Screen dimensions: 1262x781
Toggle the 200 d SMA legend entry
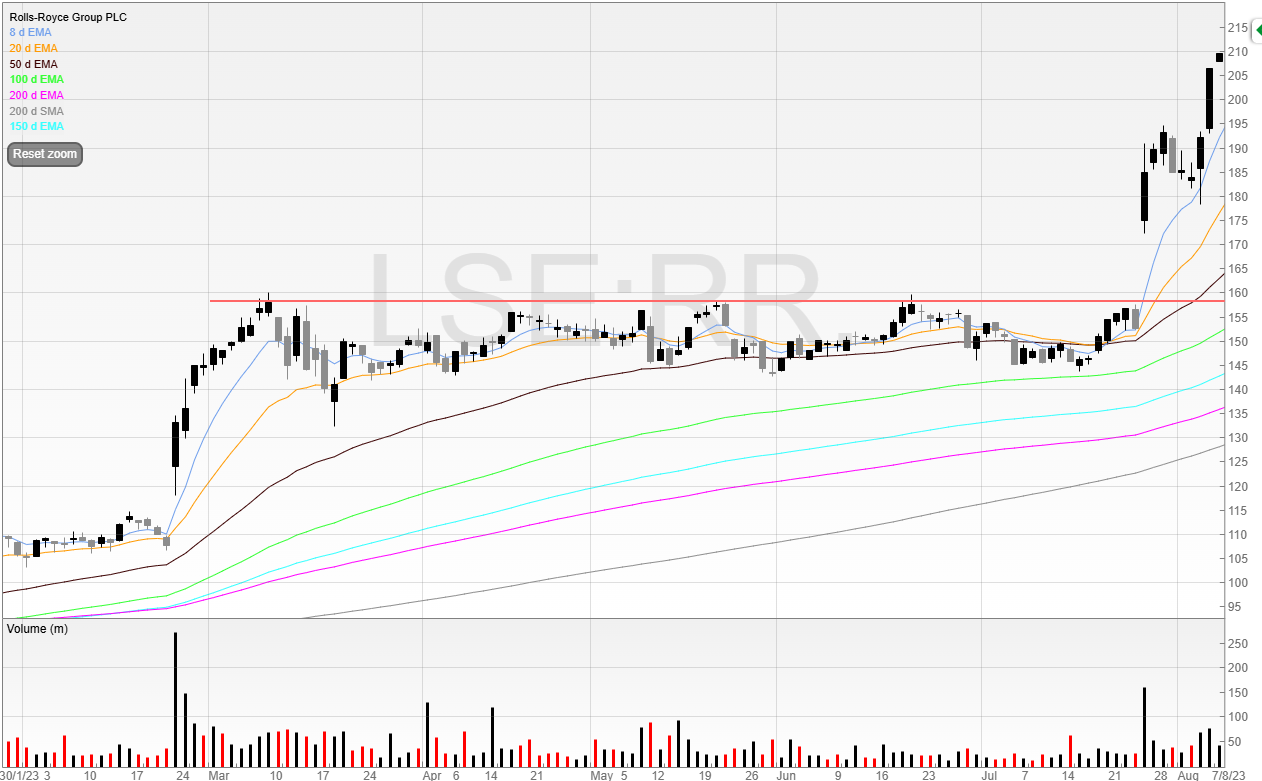point(36,111)
